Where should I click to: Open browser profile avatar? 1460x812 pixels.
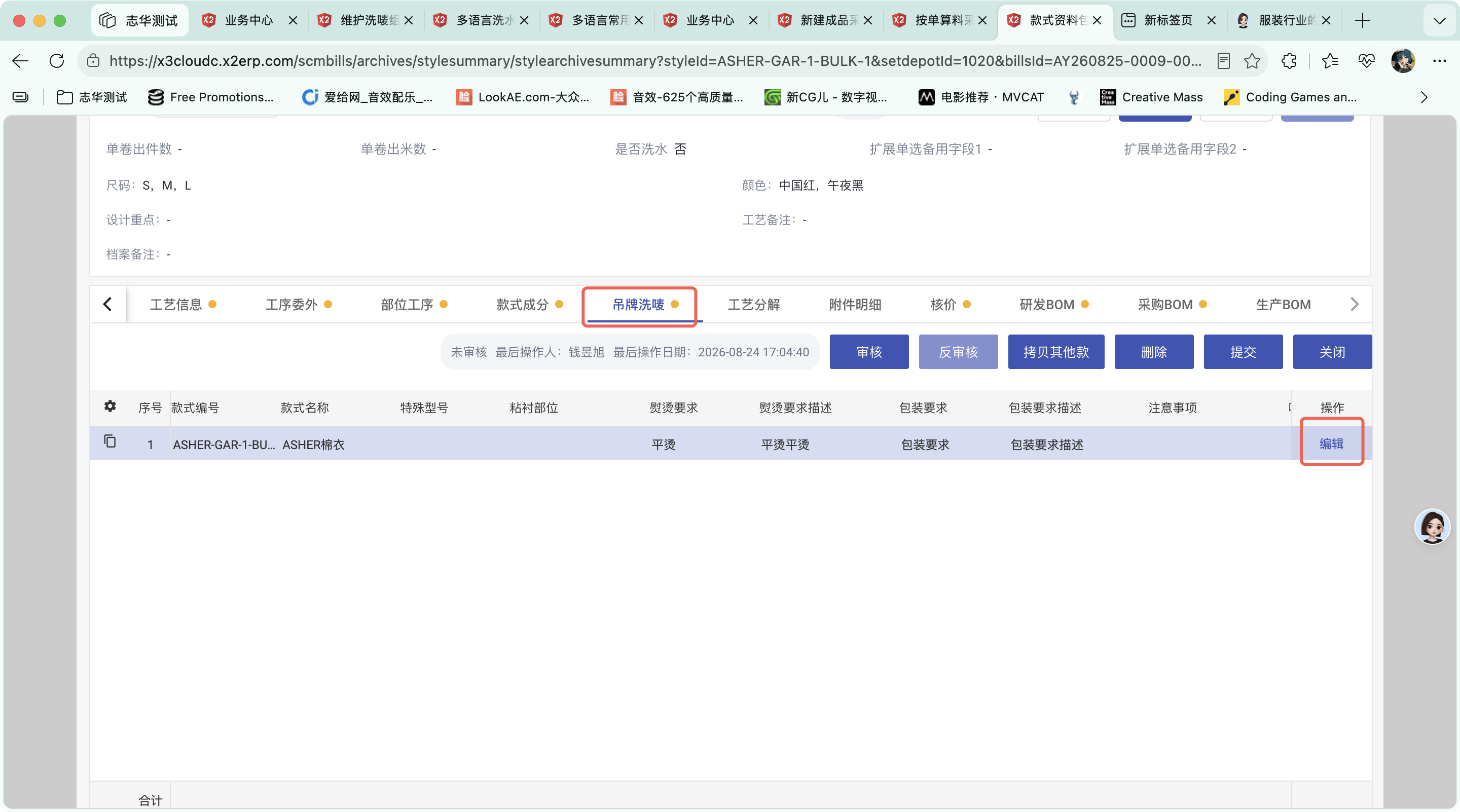click(x=1403, y=61)
